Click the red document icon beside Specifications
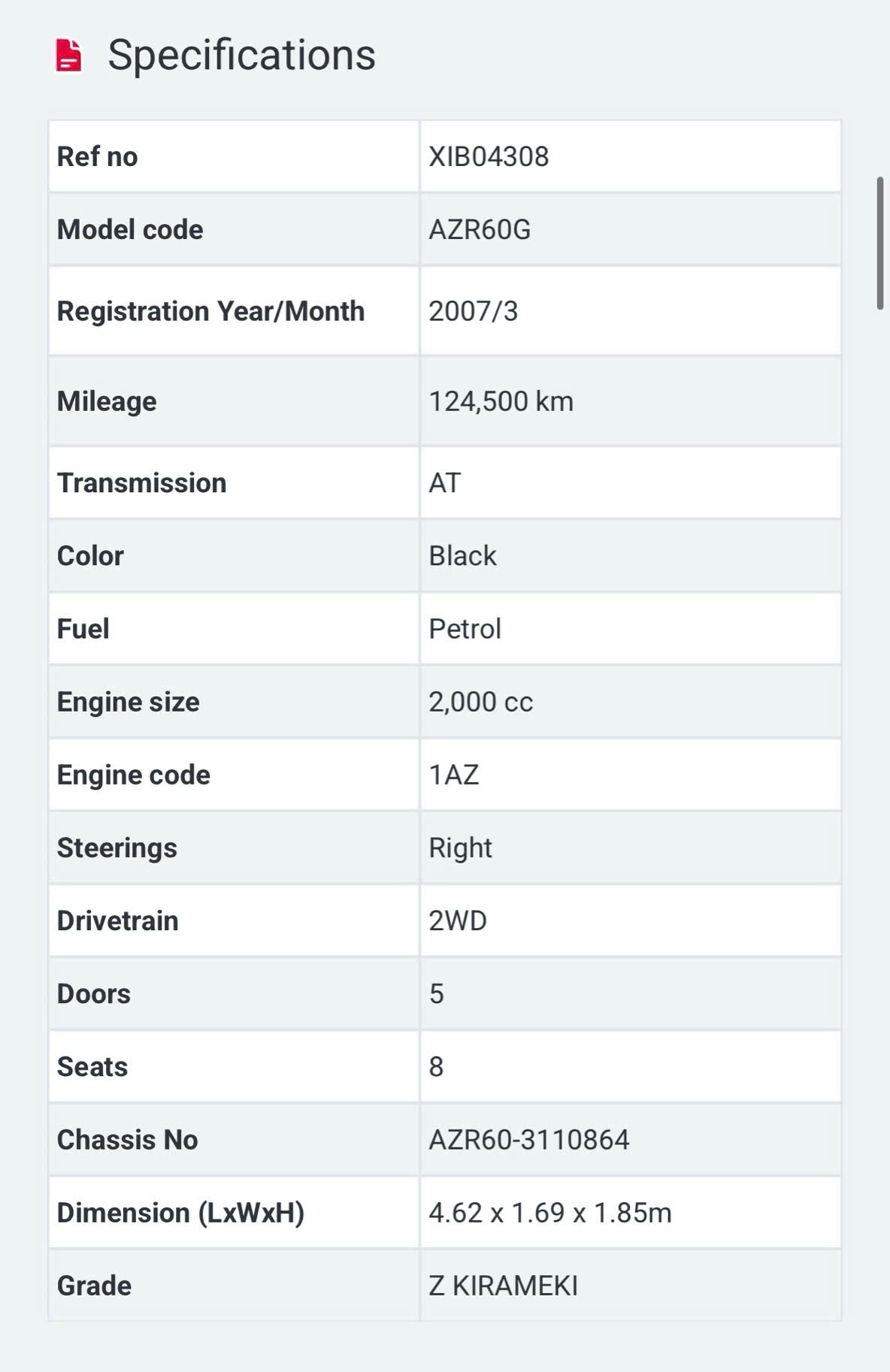 pos(69,56)
